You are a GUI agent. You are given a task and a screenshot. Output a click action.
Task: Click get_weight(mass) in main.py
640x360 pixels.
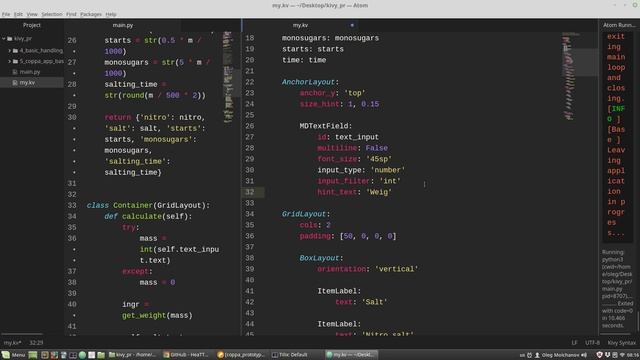[x=157, y=316]
